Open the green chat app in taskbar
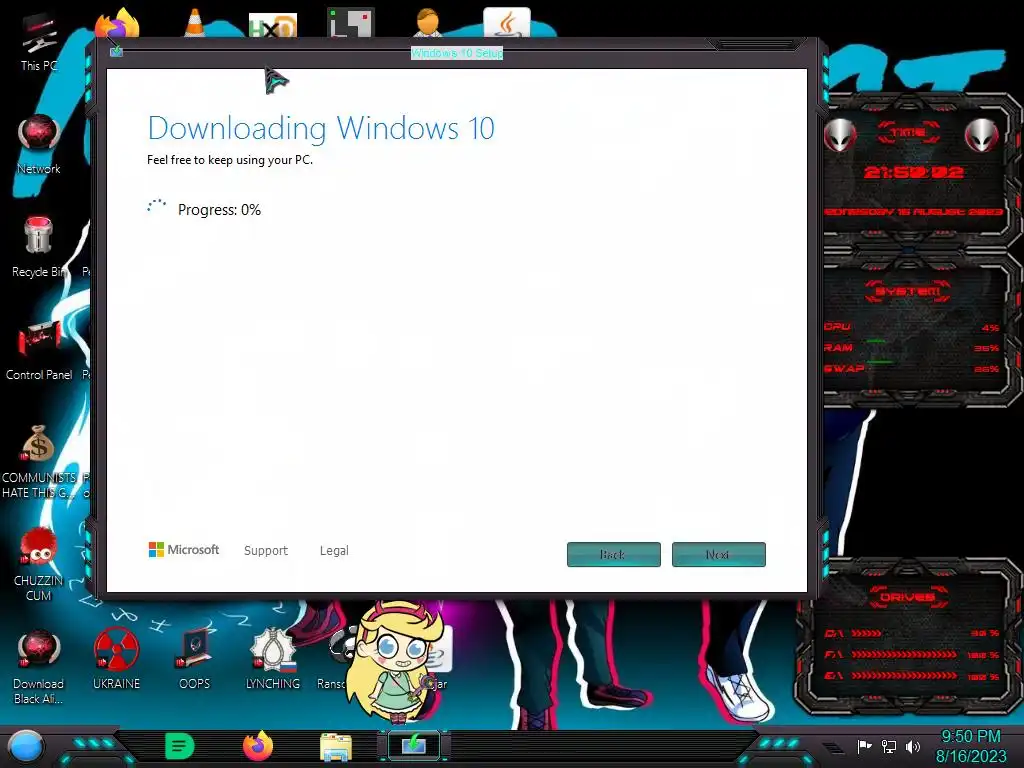 coord(179,746)
